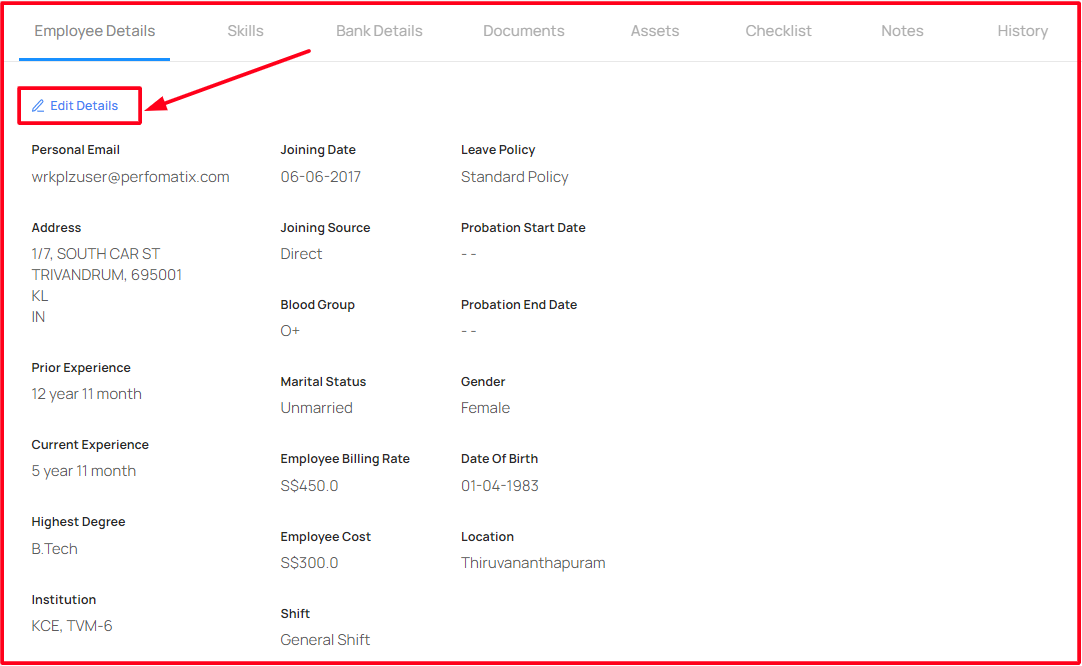Click the location Thiruvananthapuram

(x=533, y=563)
